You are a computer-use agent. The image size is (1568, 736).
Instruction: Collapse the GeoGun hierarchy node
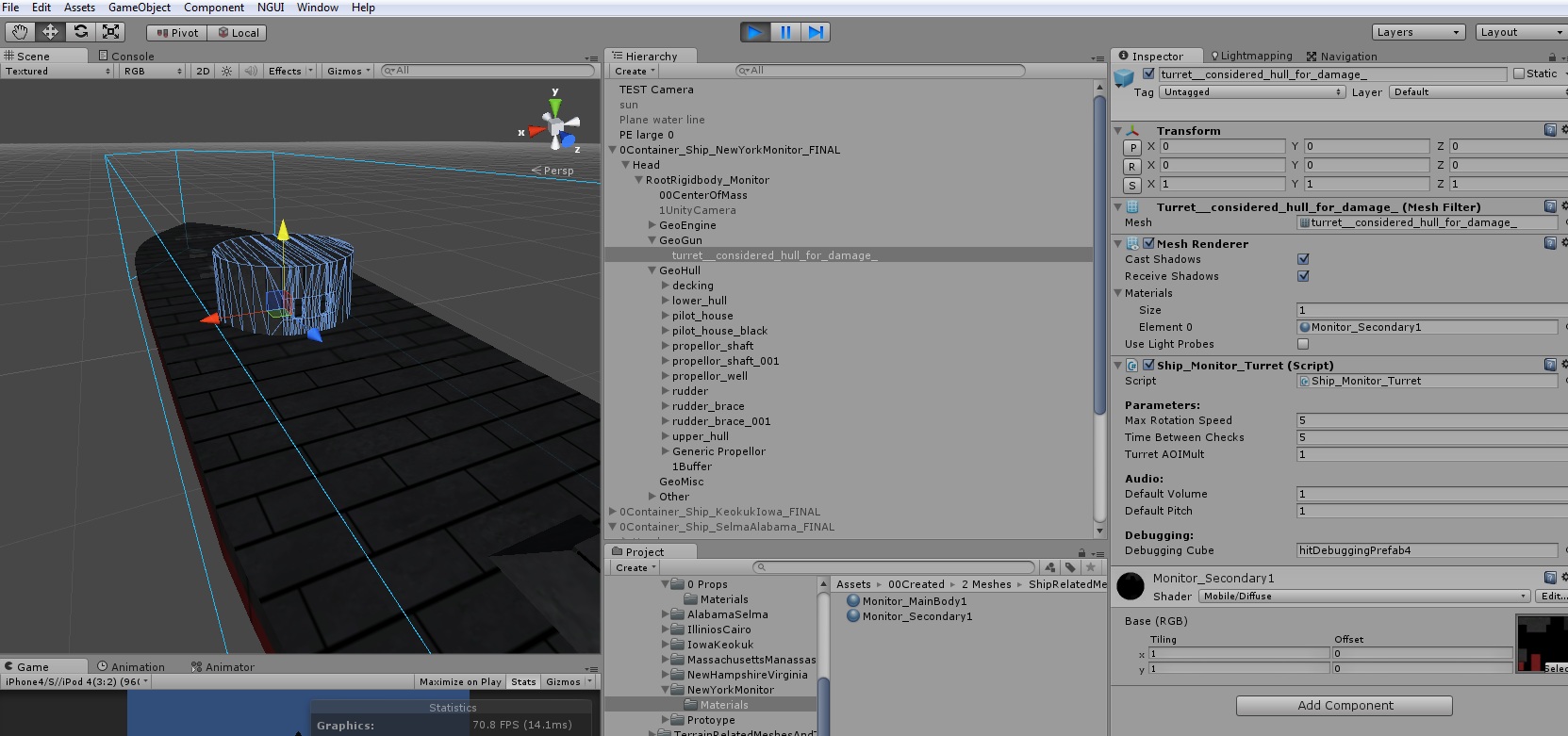coord(652,240)
